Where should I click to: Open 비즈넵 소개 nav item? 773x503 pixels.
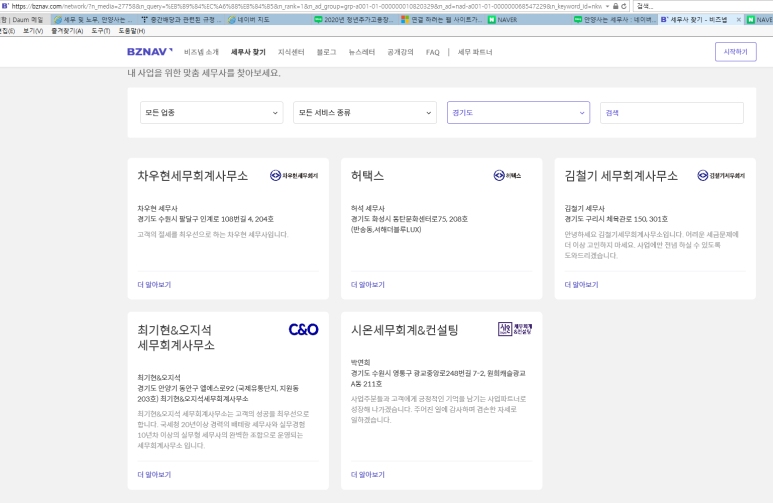point(201,52)
